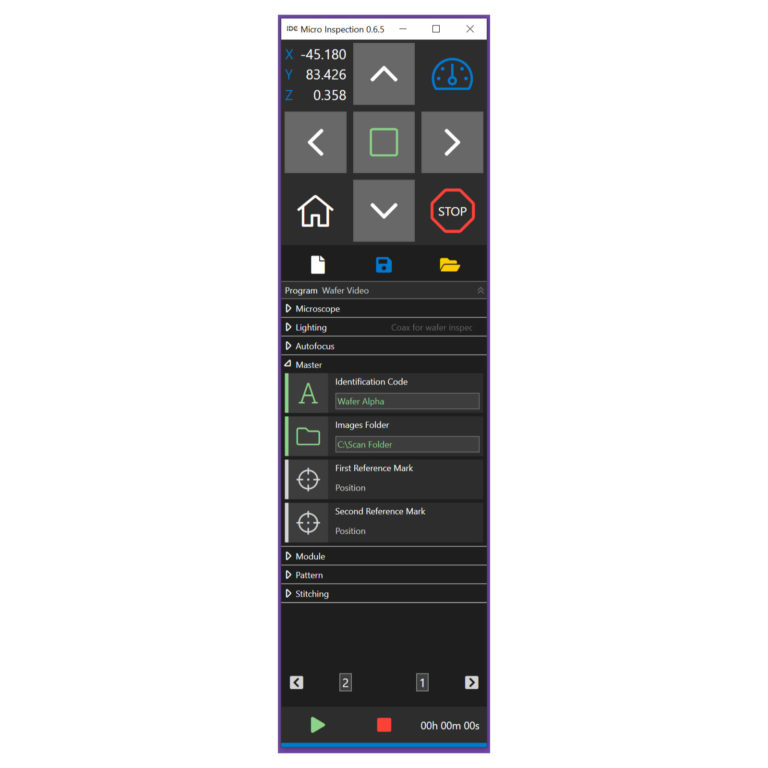Image resolution: width=768 pixels, height=768 pixels.
Task: Save program with blue floppy disk icon
Action: [384, 265]
